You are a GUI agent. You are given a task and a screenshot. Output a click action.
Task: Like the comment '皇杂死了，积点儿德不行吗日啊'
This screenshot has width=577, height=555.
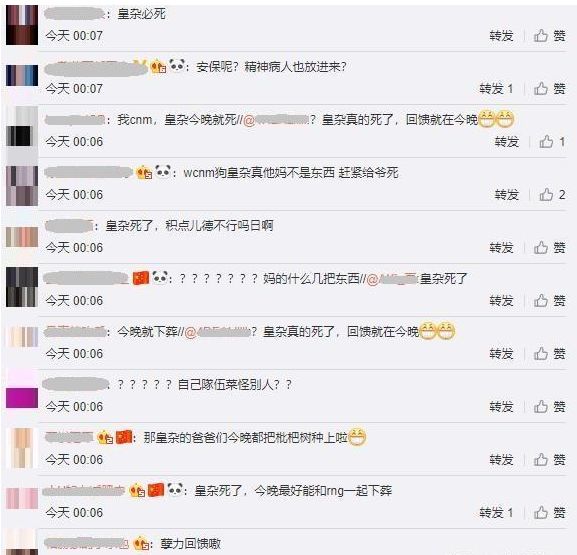tap(549, 248)
